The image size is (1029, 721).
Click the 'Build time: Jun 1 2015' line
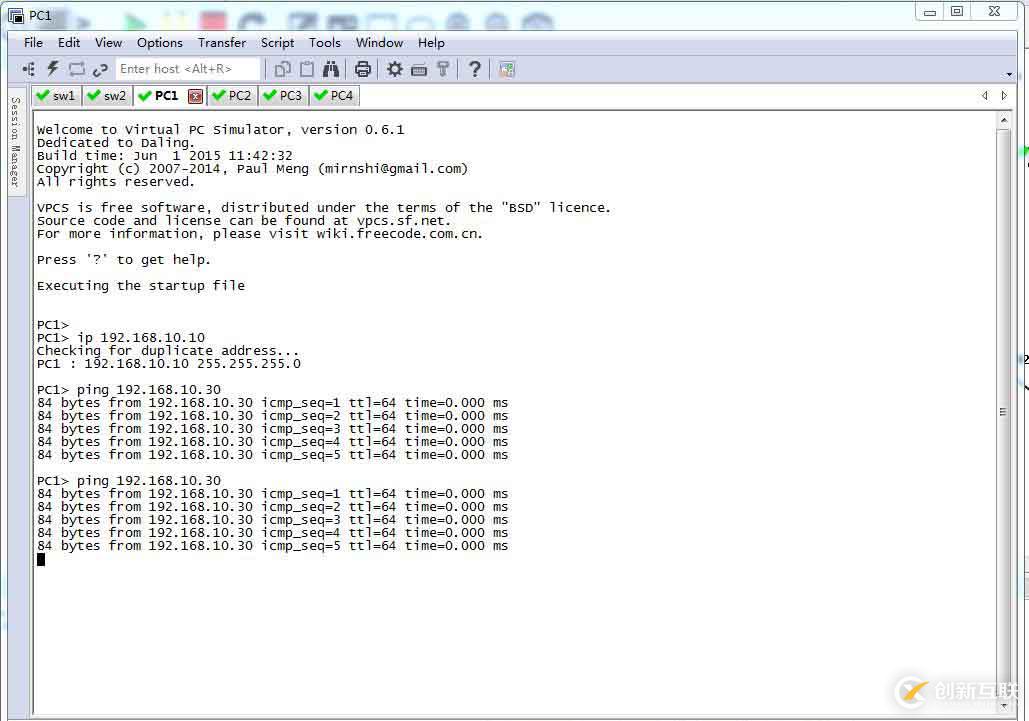pos(165,156)
